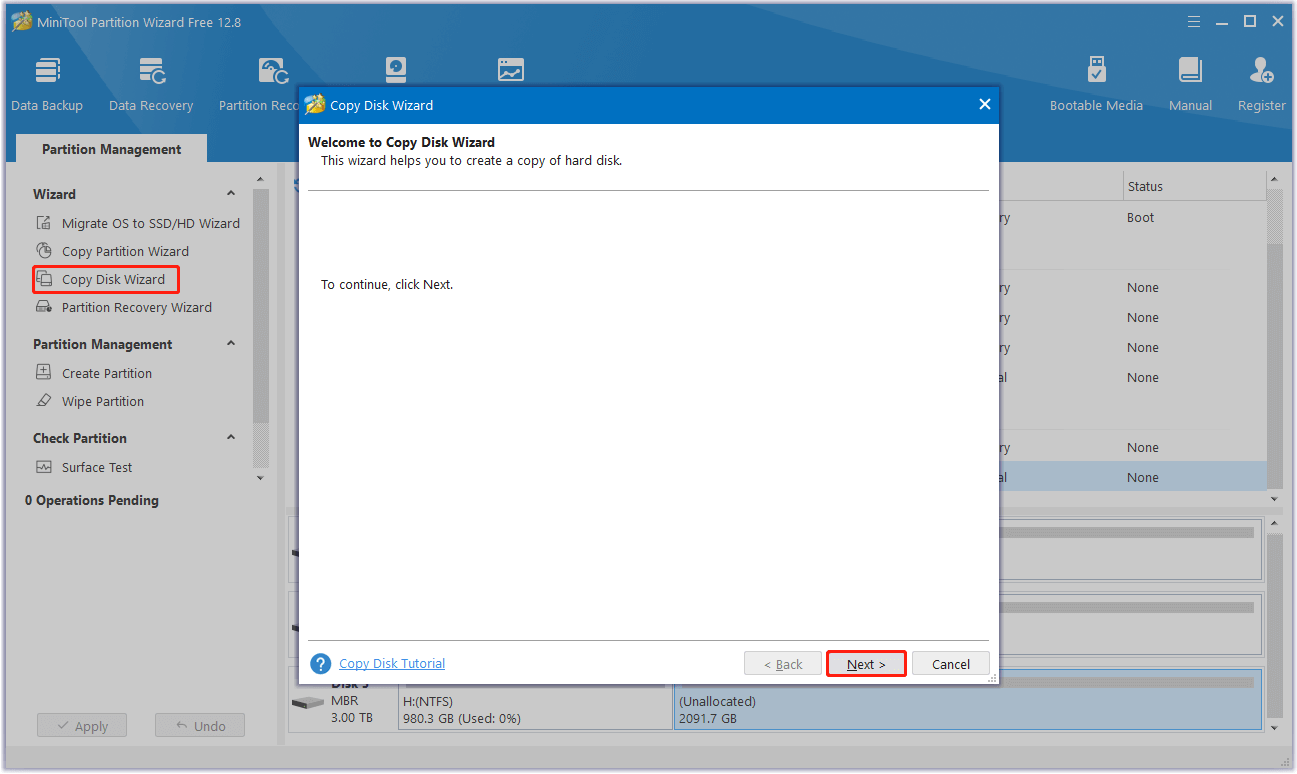Launch Copy Partition Wizard

(113, 251)
